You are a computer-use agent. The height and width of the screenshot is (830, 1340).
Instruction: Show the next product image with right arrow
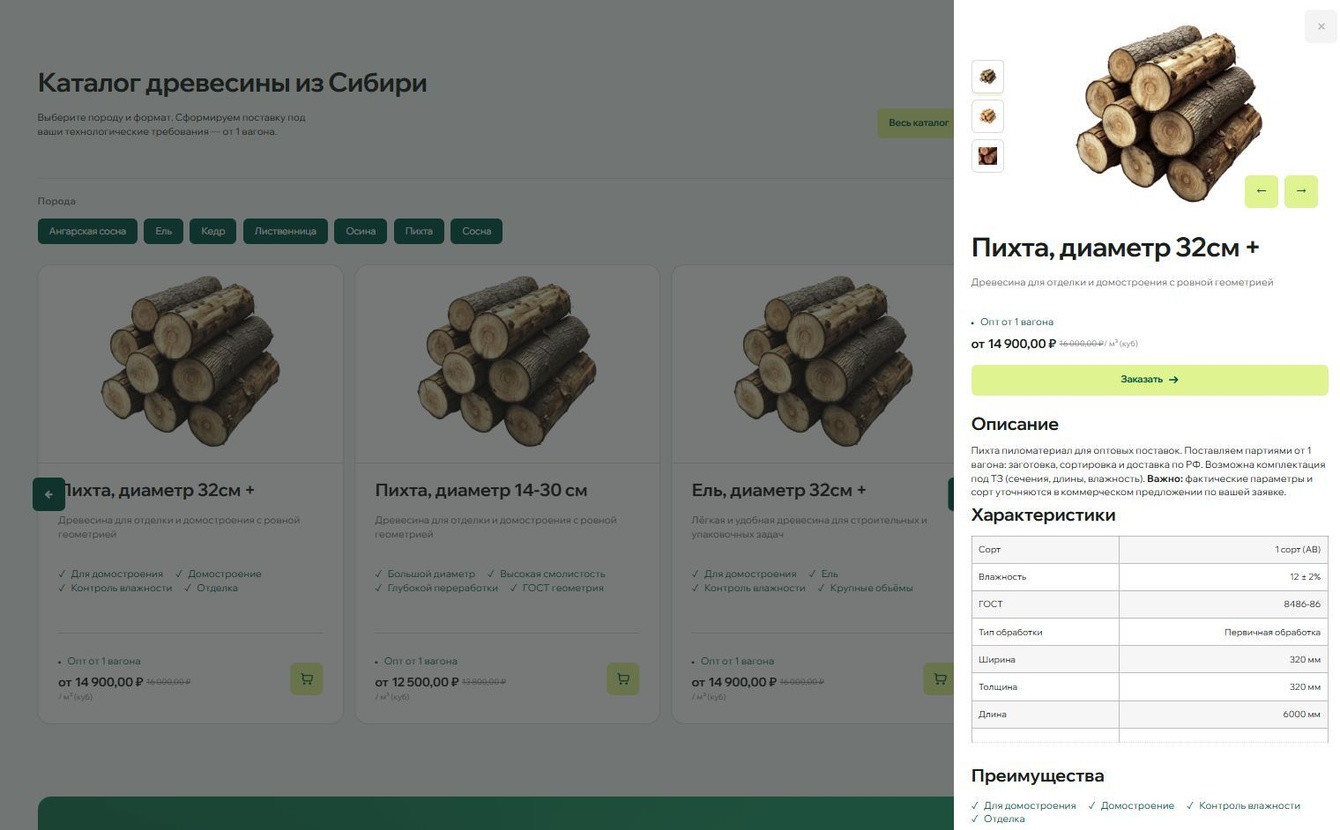tap(1301, 191)
